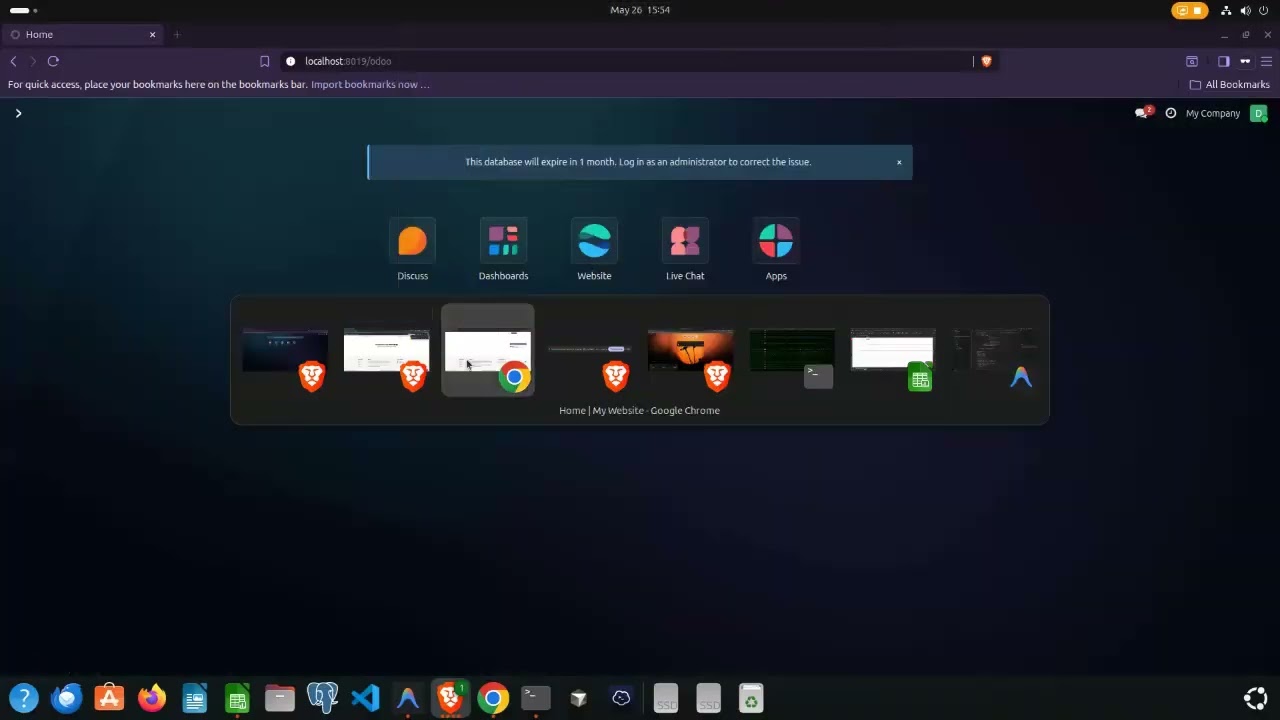Switch to the narrow Brave window thumbnail
This screenshot has width=1280, height=720.
coord(589,352)
